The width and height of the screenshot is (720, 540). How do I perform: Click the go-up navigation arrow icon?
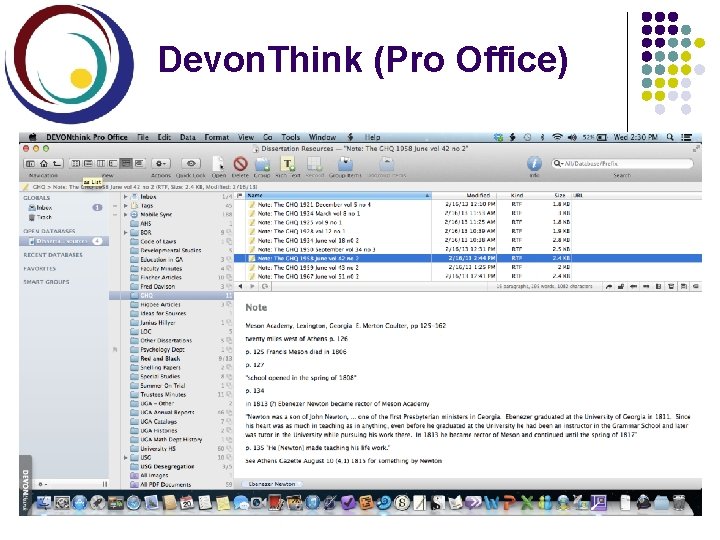[x=56, y=163]
